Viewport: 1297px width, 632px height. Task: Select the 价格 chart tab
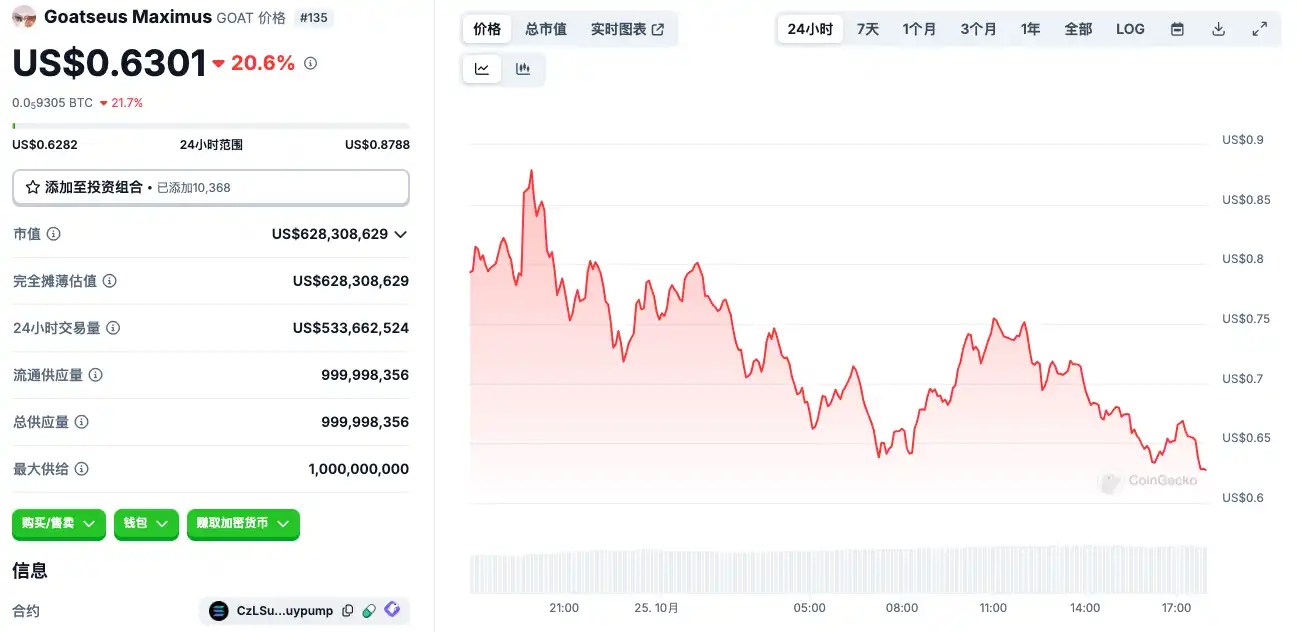pos(487,29)
